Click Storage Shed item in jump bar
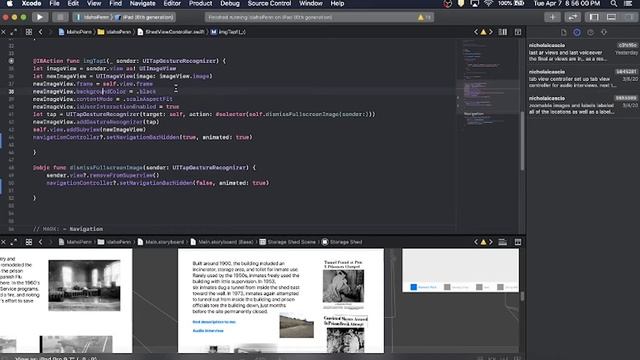Screen dimensions: 640x360 click(x=342, y=242)
